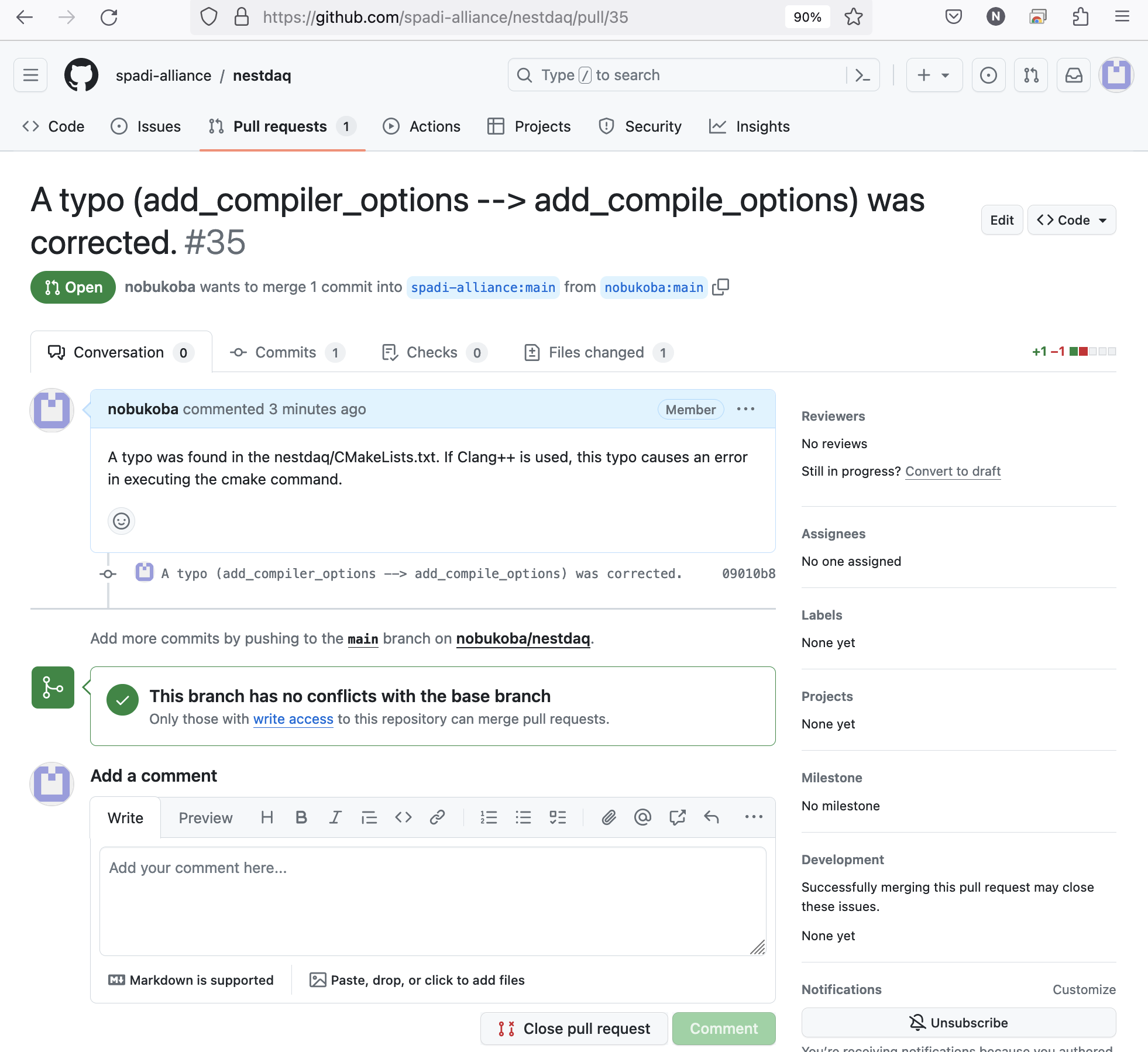Viewport: 1148px width, 1052px height.
Task: Open the create new plus dropdown
Action: click(934, 75)
